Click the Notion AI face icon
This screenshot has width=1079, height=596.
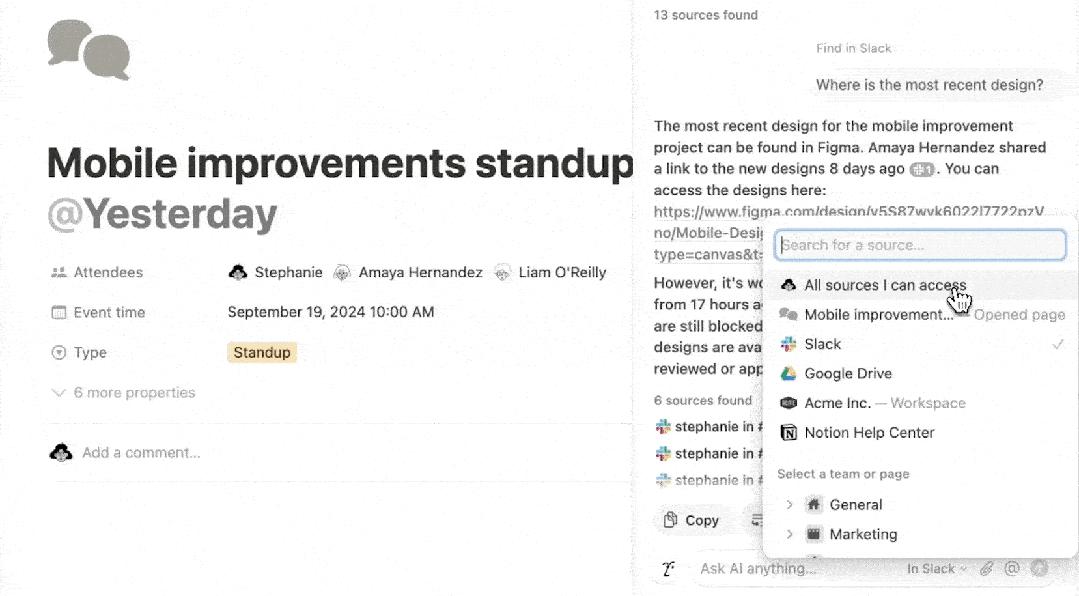(x=669, y=568)
